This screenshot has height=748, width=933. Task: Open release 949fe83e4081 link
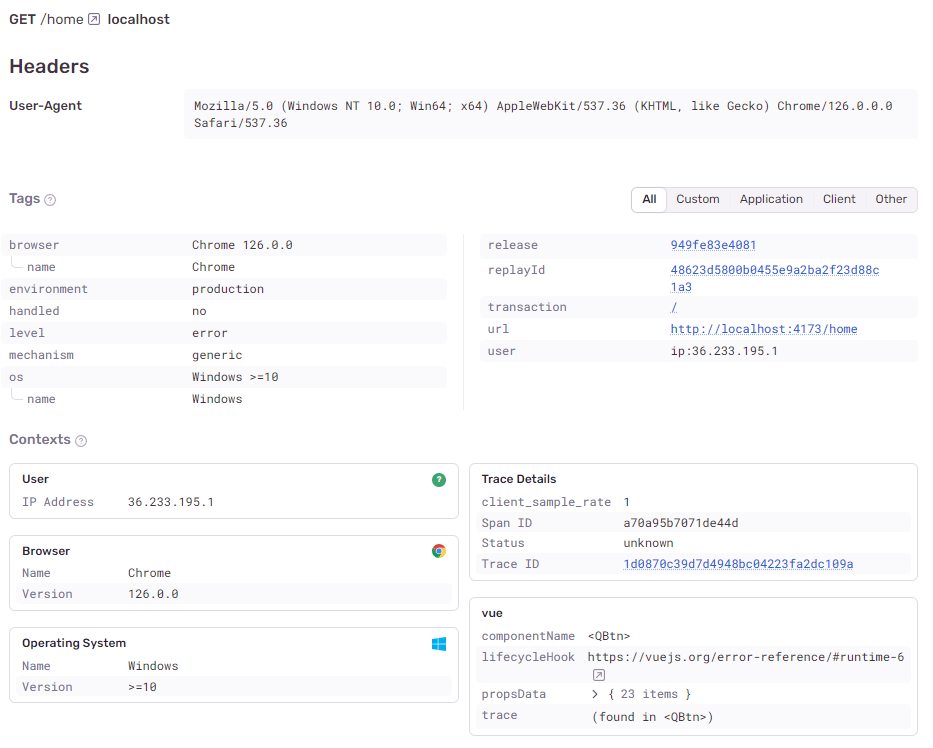[713, 245]
